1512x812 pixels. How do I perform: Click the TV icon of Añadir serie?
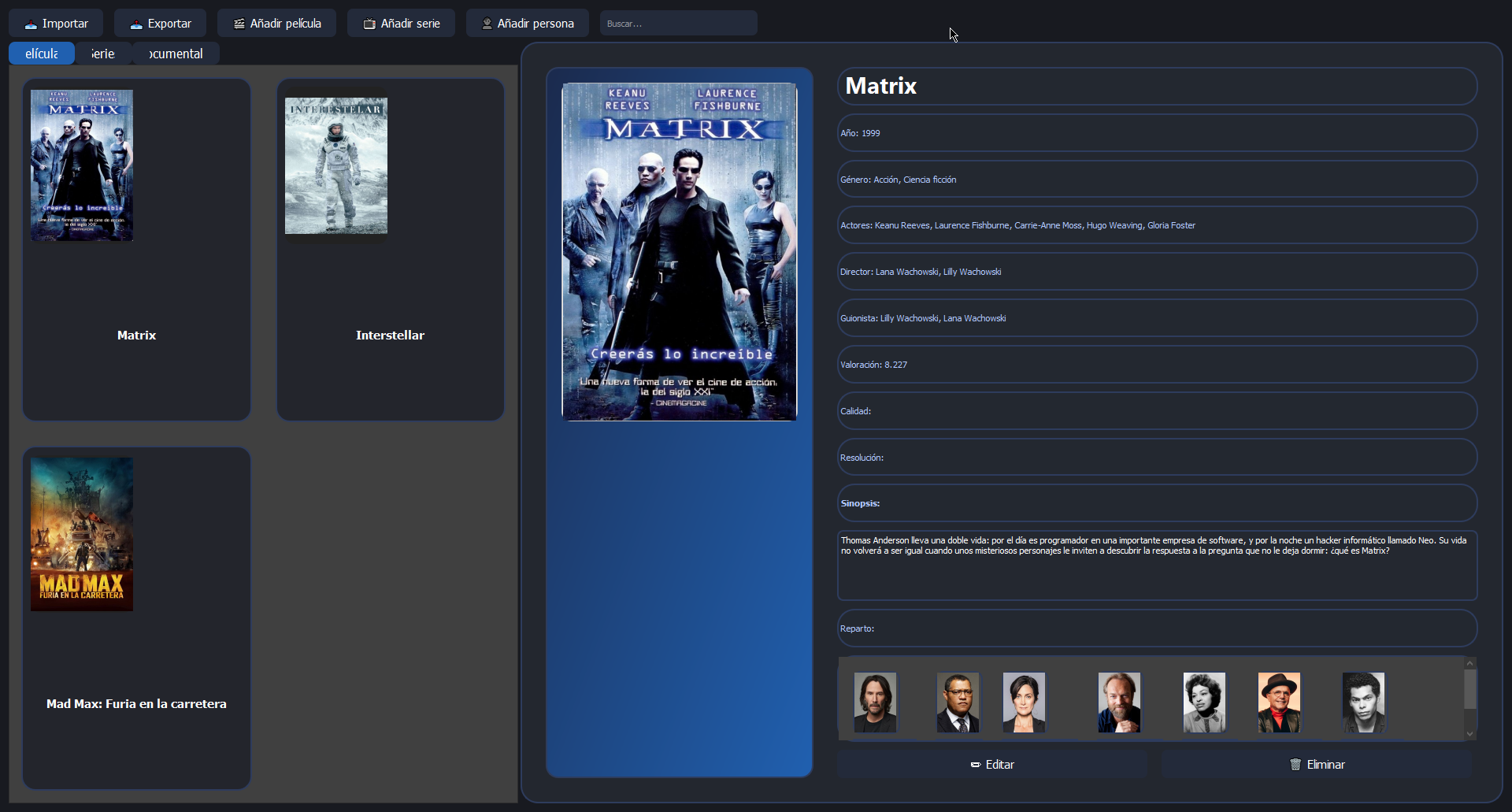point(369,24)
